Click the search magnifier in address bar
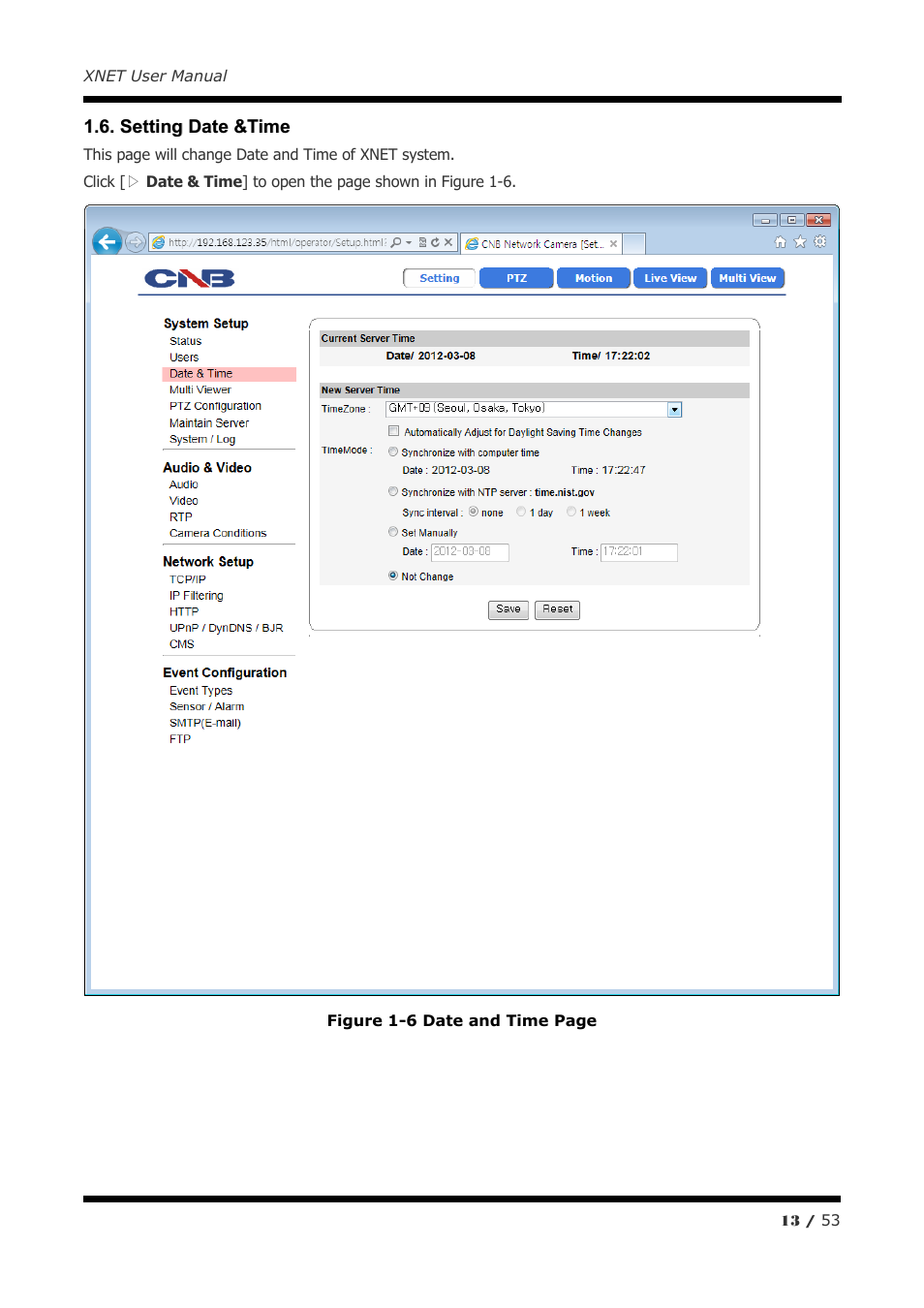The height and width of the screenshot is (1308, 924). 396,242
